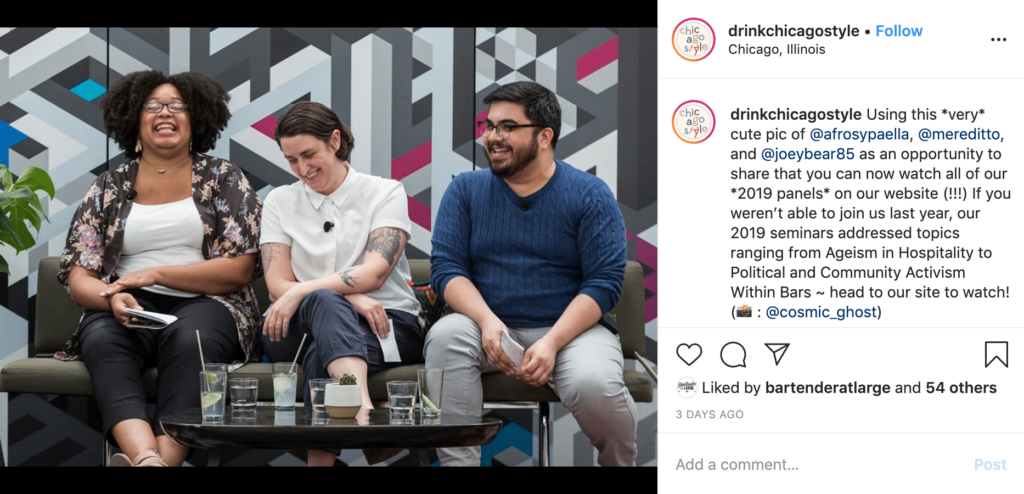Visit the @meredítto mention

point(960,135)
